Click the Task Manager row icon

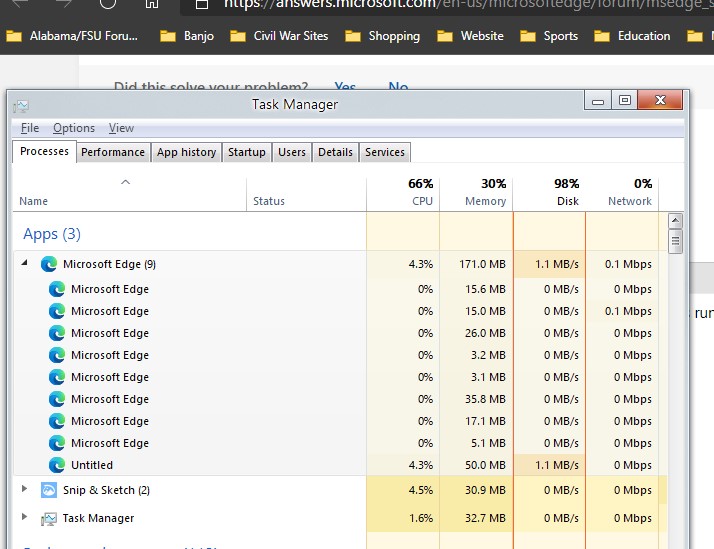[x=49, y=518]
